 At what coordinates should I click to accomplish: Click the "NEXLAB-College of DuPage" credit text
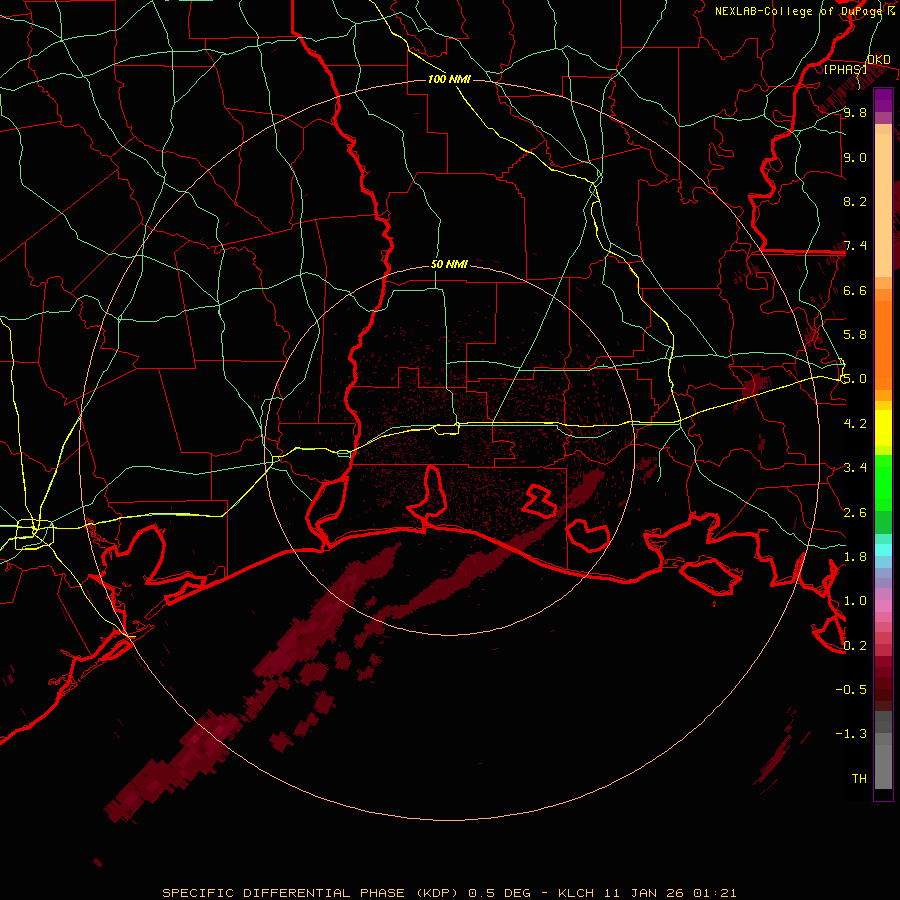[x=797, y=11]
